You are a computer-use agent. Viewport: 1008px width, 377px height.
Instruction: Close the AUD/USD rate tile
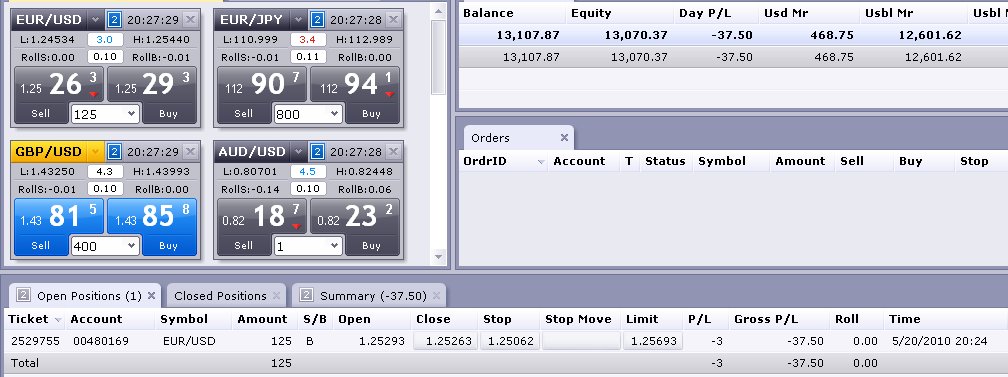coord(393,152)
